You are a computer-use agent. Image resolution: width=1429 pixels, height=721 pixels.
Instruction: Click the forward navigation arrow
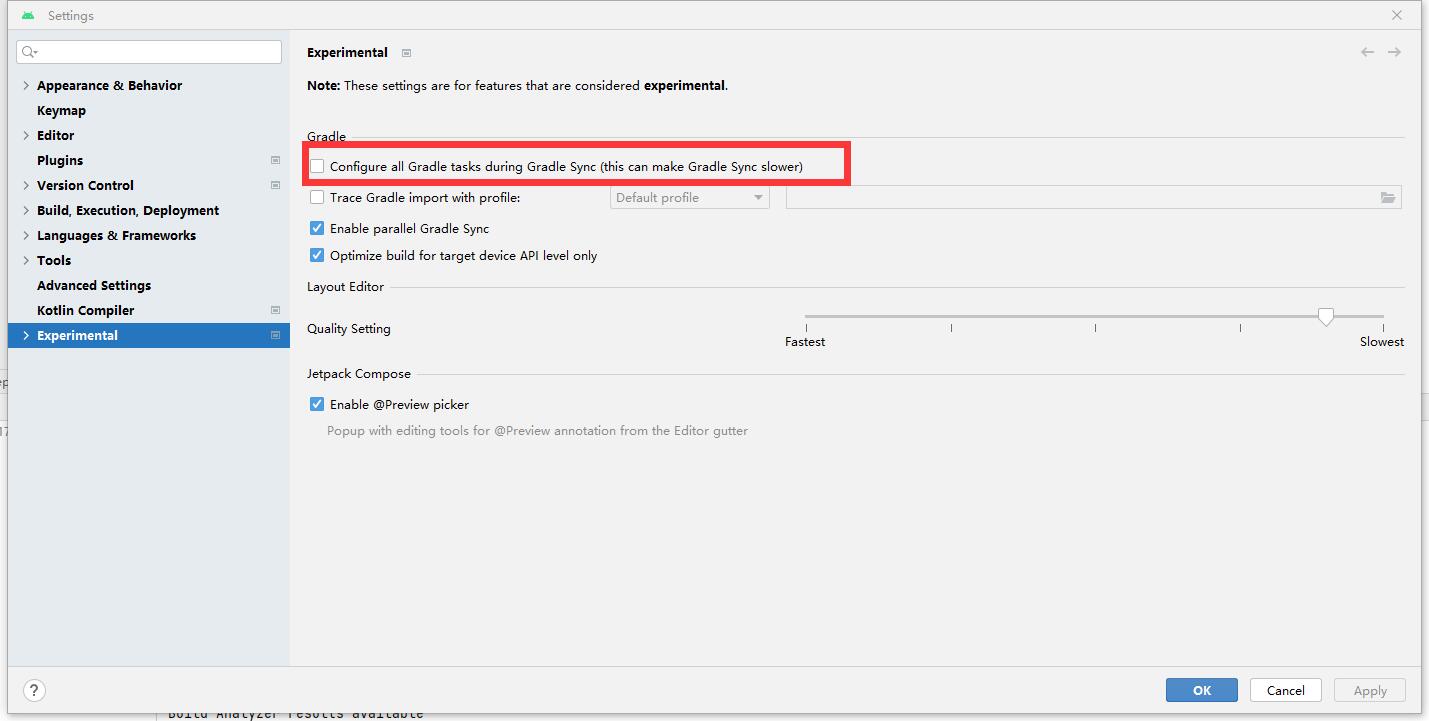point(1394,52)
